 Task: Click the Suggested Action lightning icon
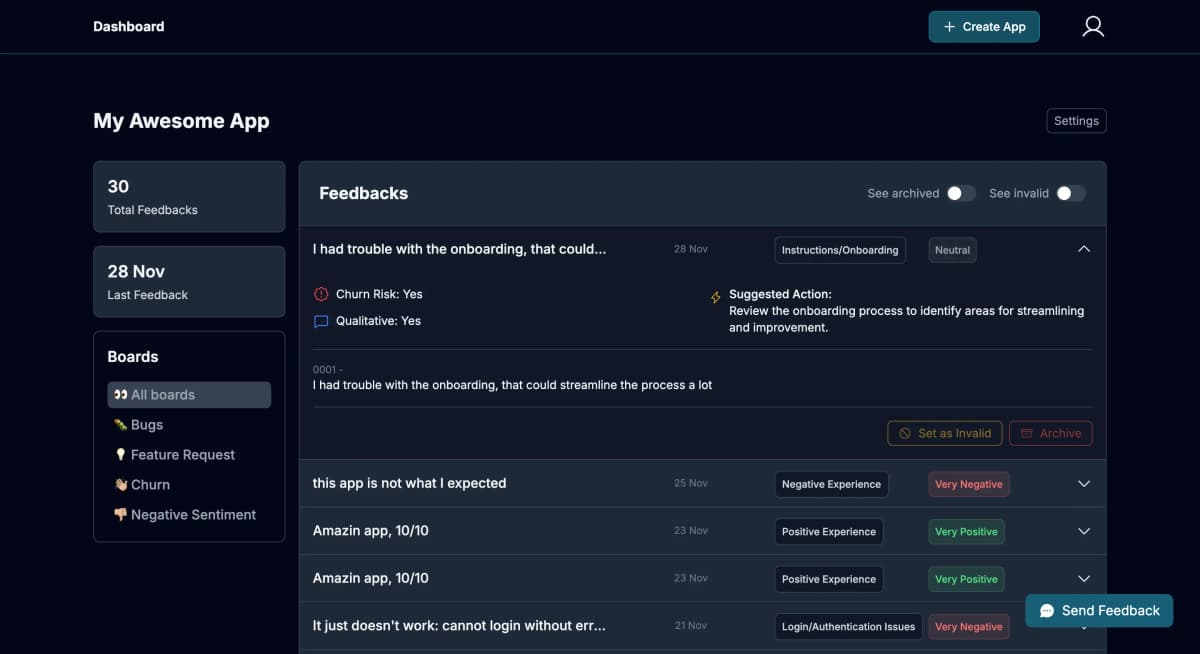click(x=715, y=297)
